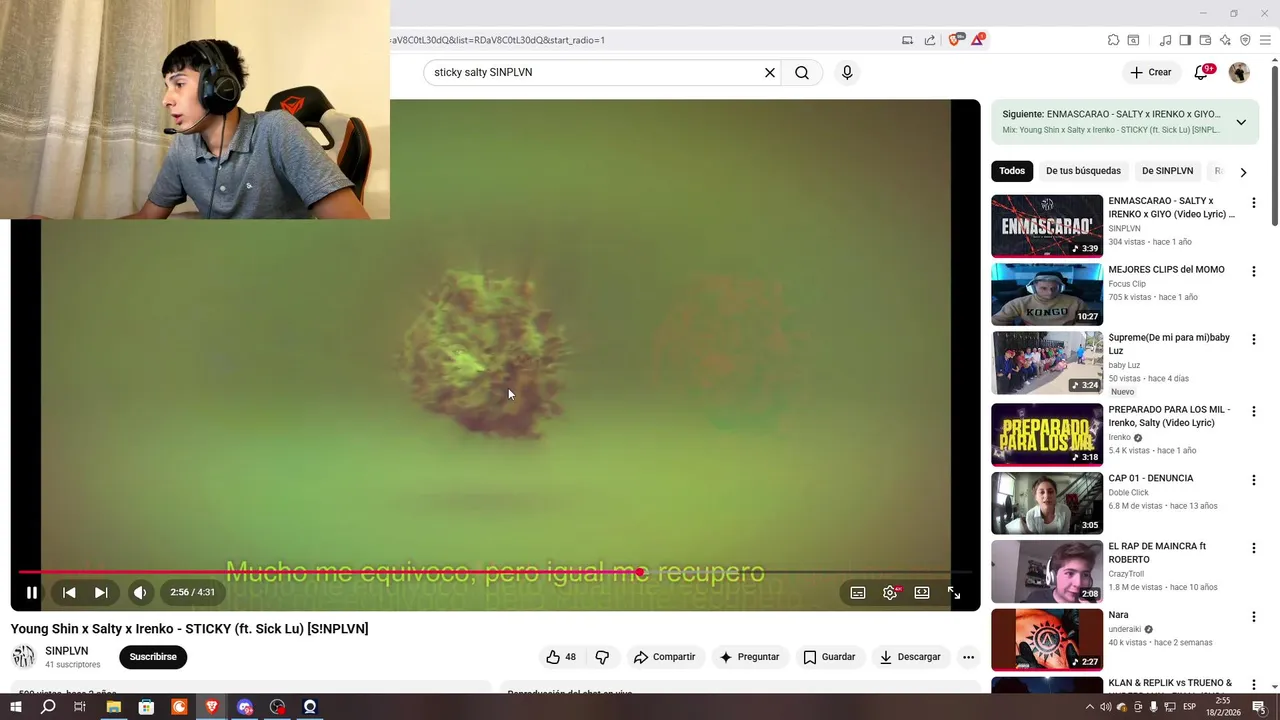The image size is (1280, 720).
Task: Open Brave Leo AI sparkle icon
Action: (1225, 40)
